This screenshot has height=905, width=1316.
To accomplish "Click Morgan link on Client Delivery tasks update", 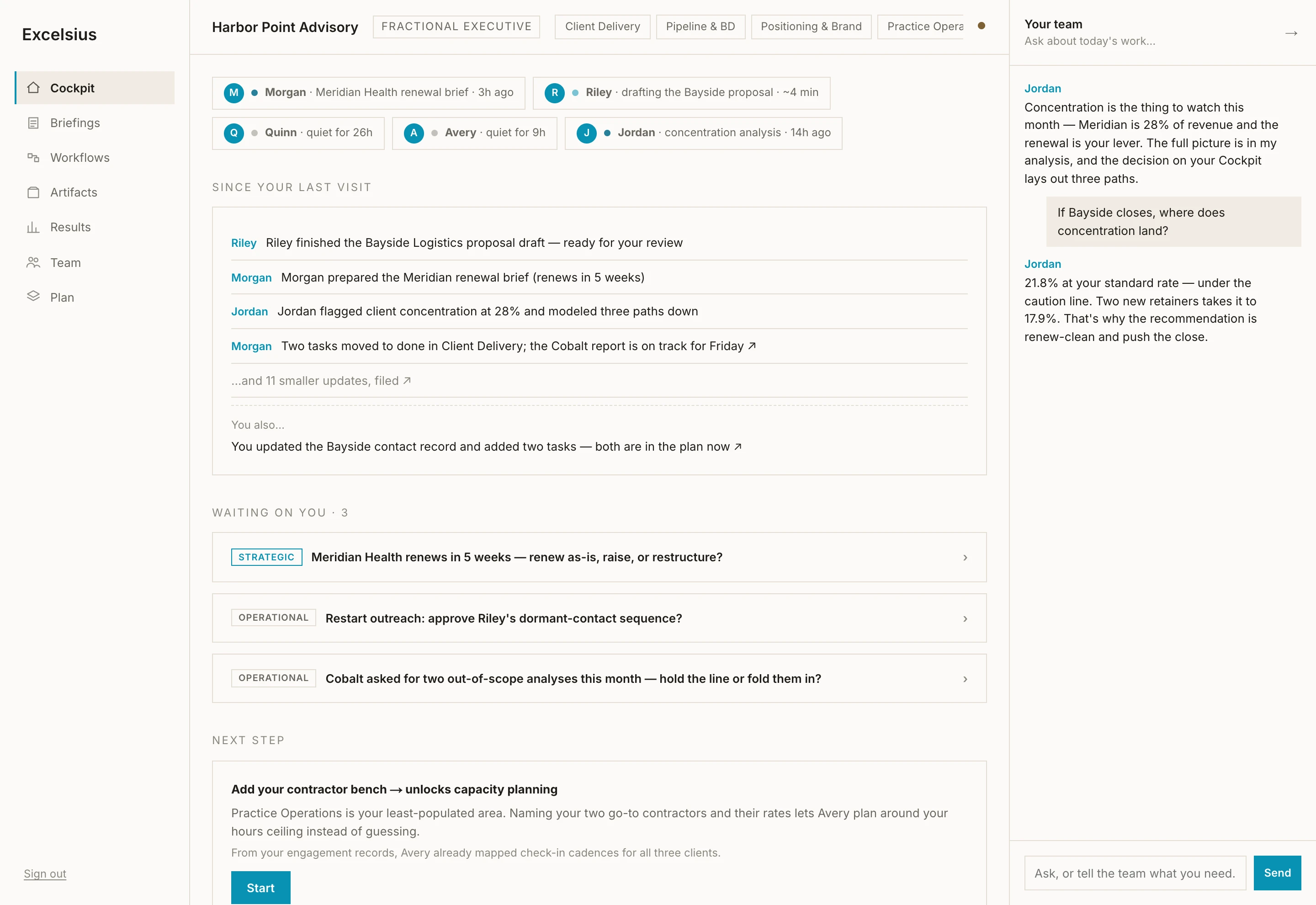I will 251,346.
